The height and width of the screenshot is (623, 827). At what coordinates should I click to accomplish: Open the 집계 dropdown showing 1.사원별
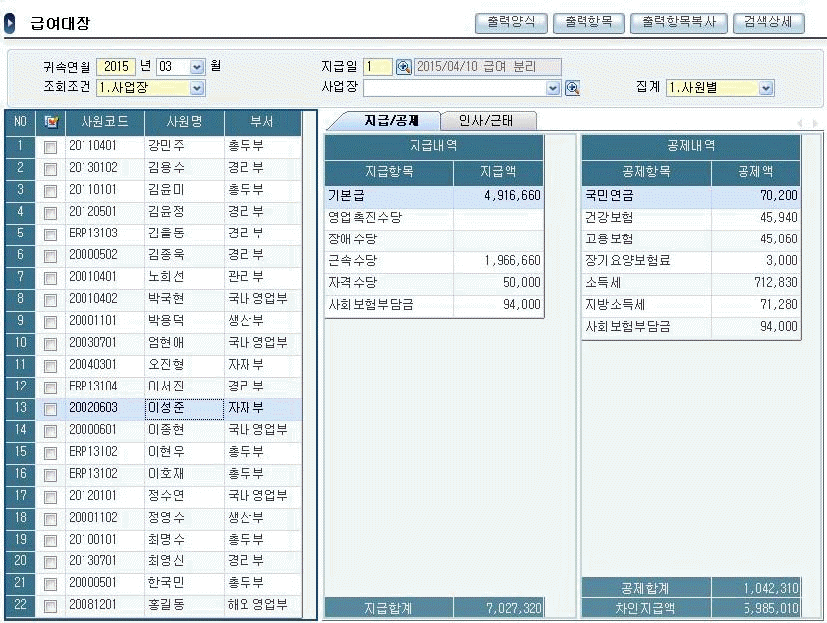pos(766,88)
